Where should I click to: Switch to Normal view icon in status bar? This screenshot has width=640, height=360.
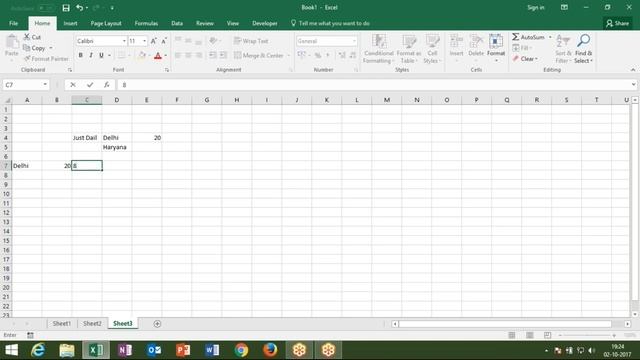click(x=511, y=335)
